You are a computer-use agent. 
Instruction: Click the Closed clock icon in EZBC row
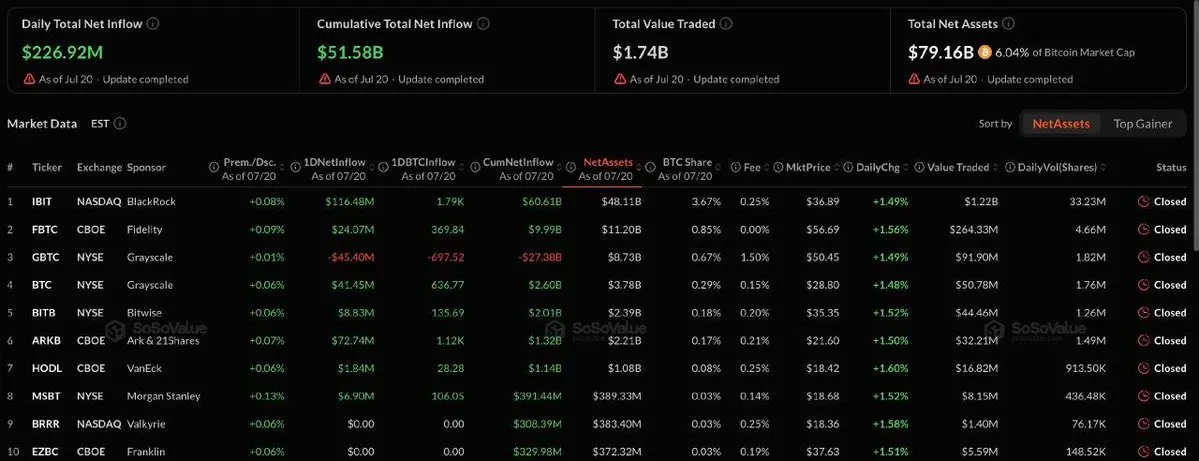tap(1144, 451)
